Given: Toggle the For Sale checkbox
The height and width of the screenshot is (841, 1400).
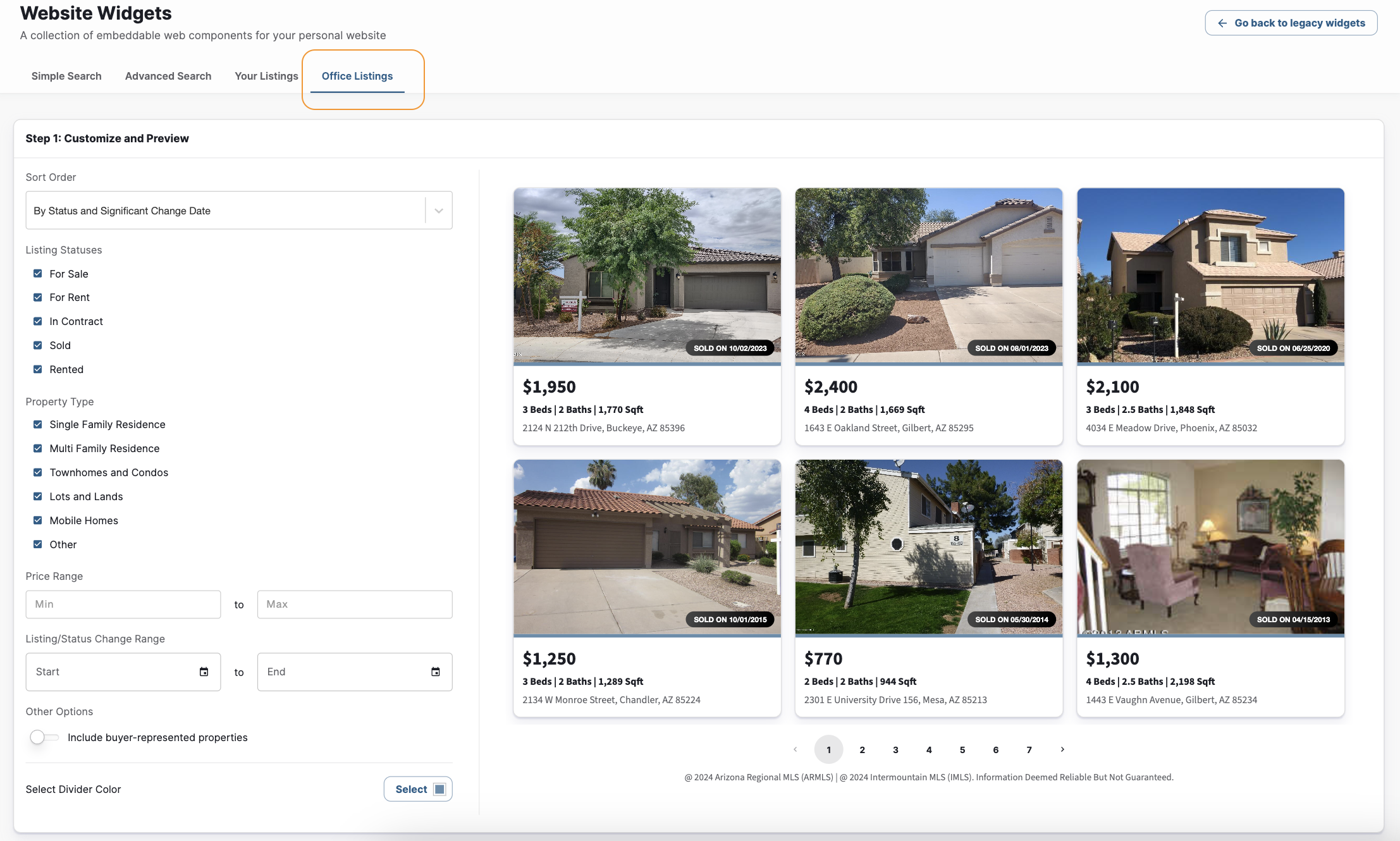Looking at the screenshot, I should tap(37, 273).
